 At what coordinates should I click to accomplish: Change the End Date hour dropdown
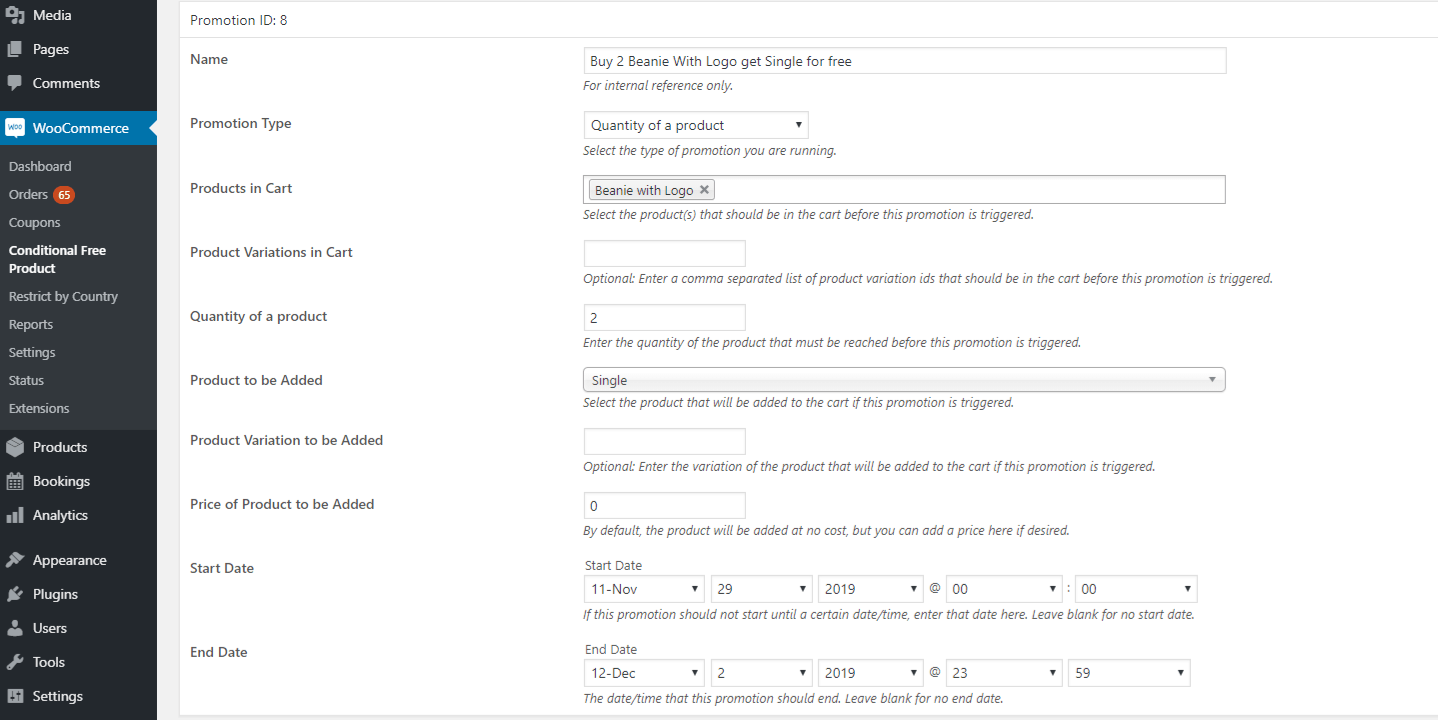[x=1003, y=673]
